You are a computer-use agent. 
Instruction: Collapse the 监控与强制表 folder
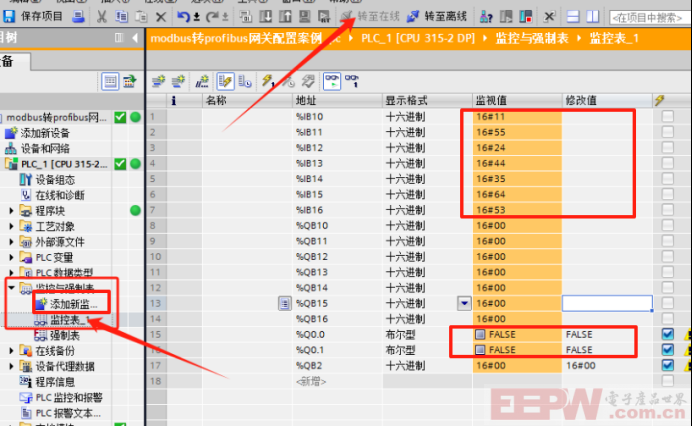[11, 288]
